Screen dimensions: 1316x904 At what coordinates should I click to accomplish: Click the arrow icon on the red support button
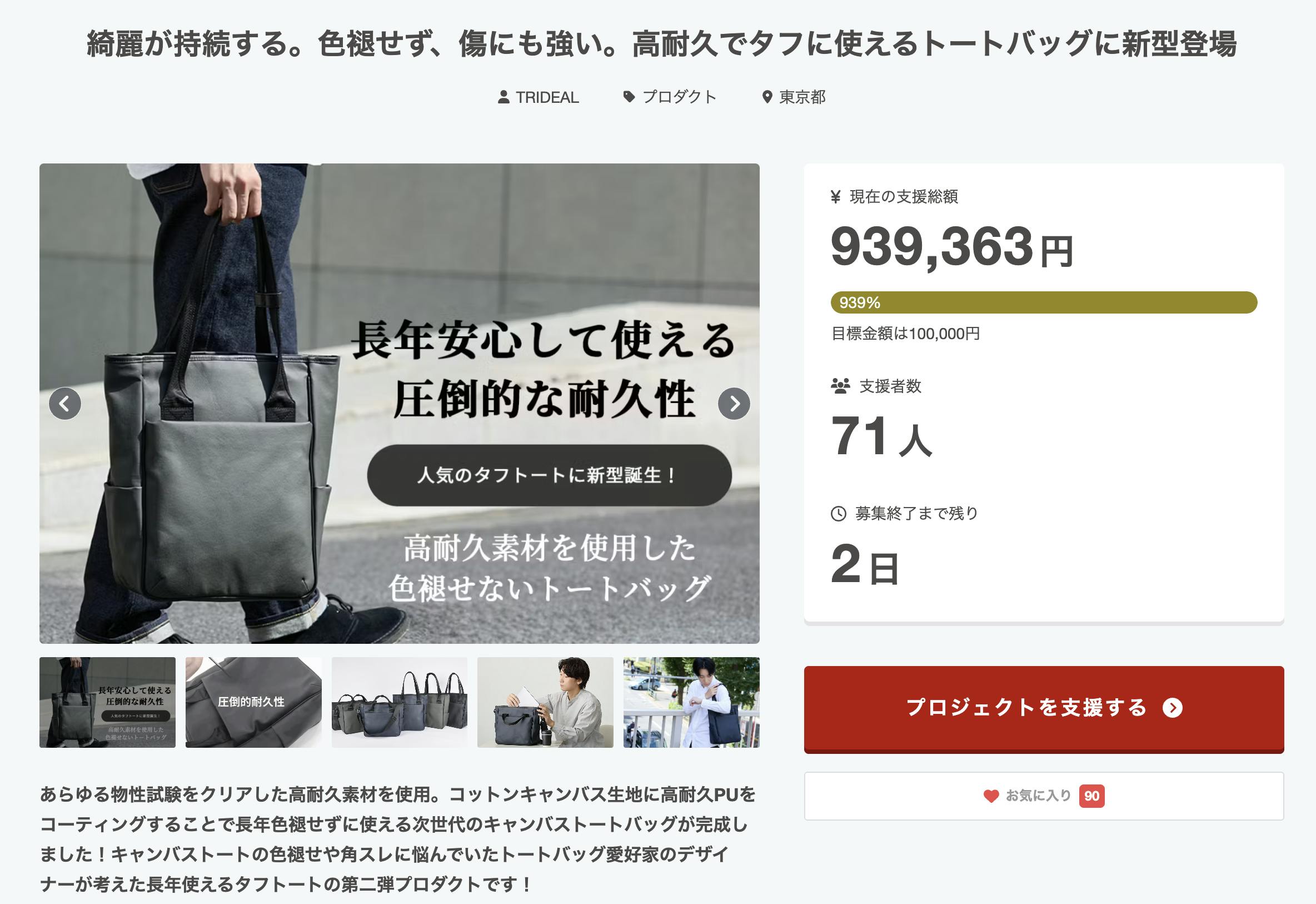tap(1172, 707)
